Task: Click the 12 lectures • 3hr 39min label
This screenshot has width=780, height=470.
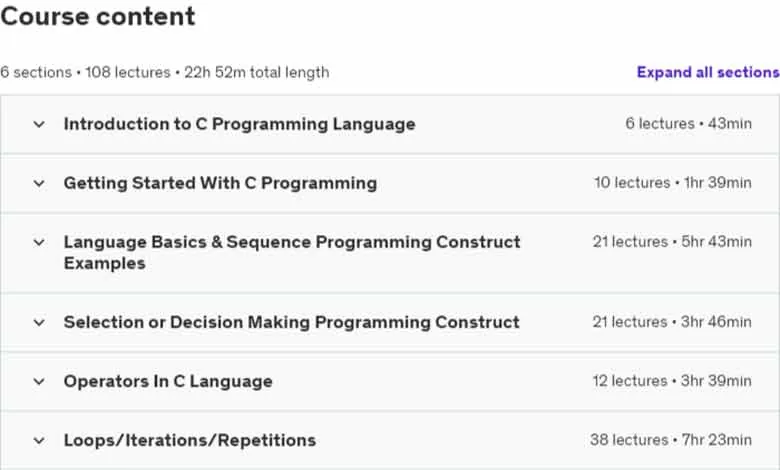Action: (672, 381)
